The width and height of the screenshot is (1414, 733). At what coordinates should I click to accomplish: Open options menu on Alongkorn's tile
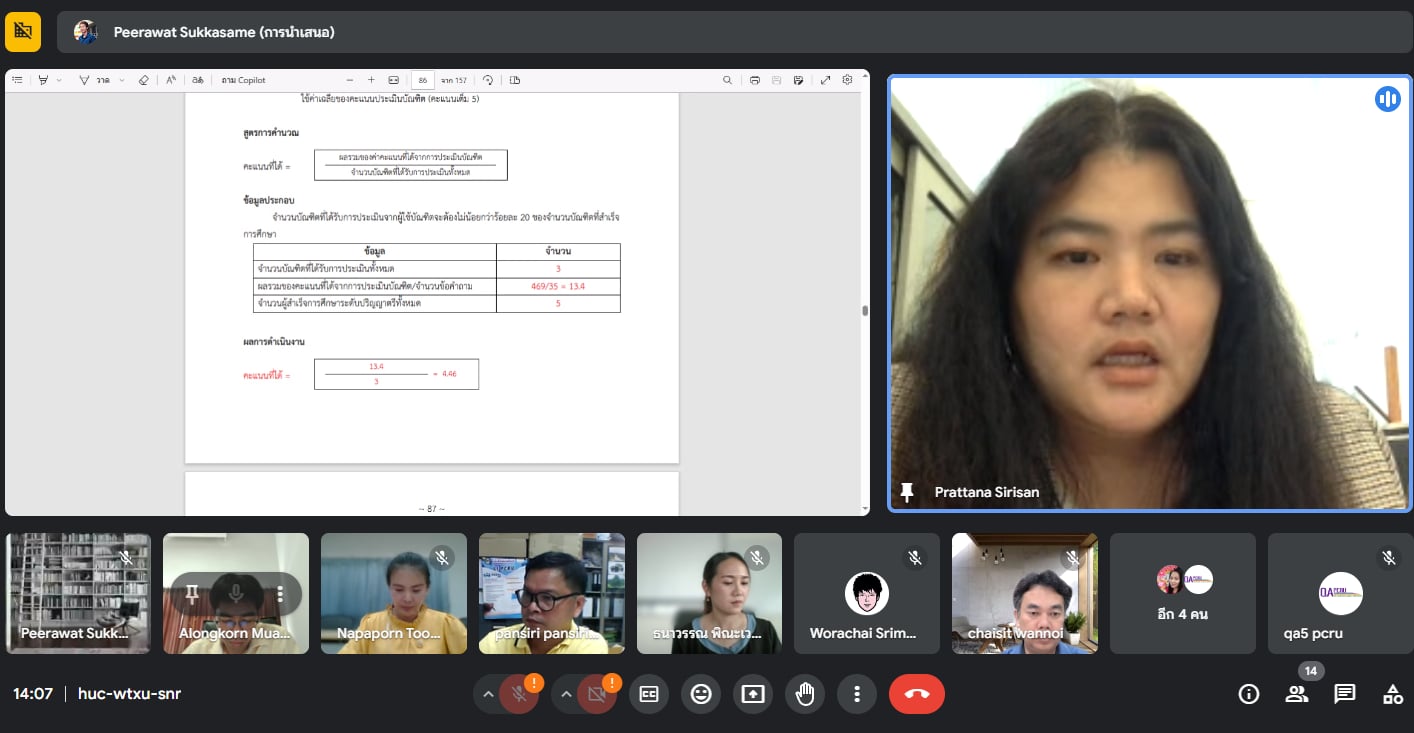(x=280, y=594)
